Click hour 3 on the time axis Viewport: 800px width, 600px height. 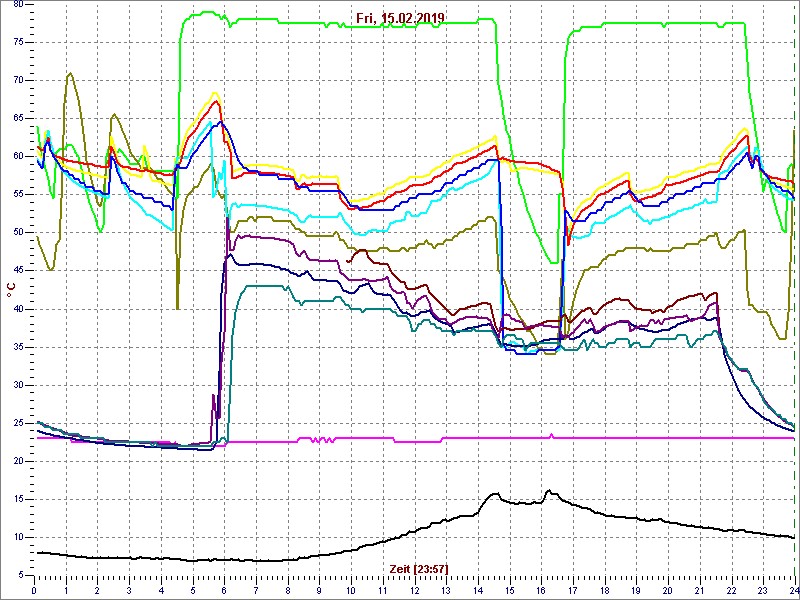(x=129, y=588)
